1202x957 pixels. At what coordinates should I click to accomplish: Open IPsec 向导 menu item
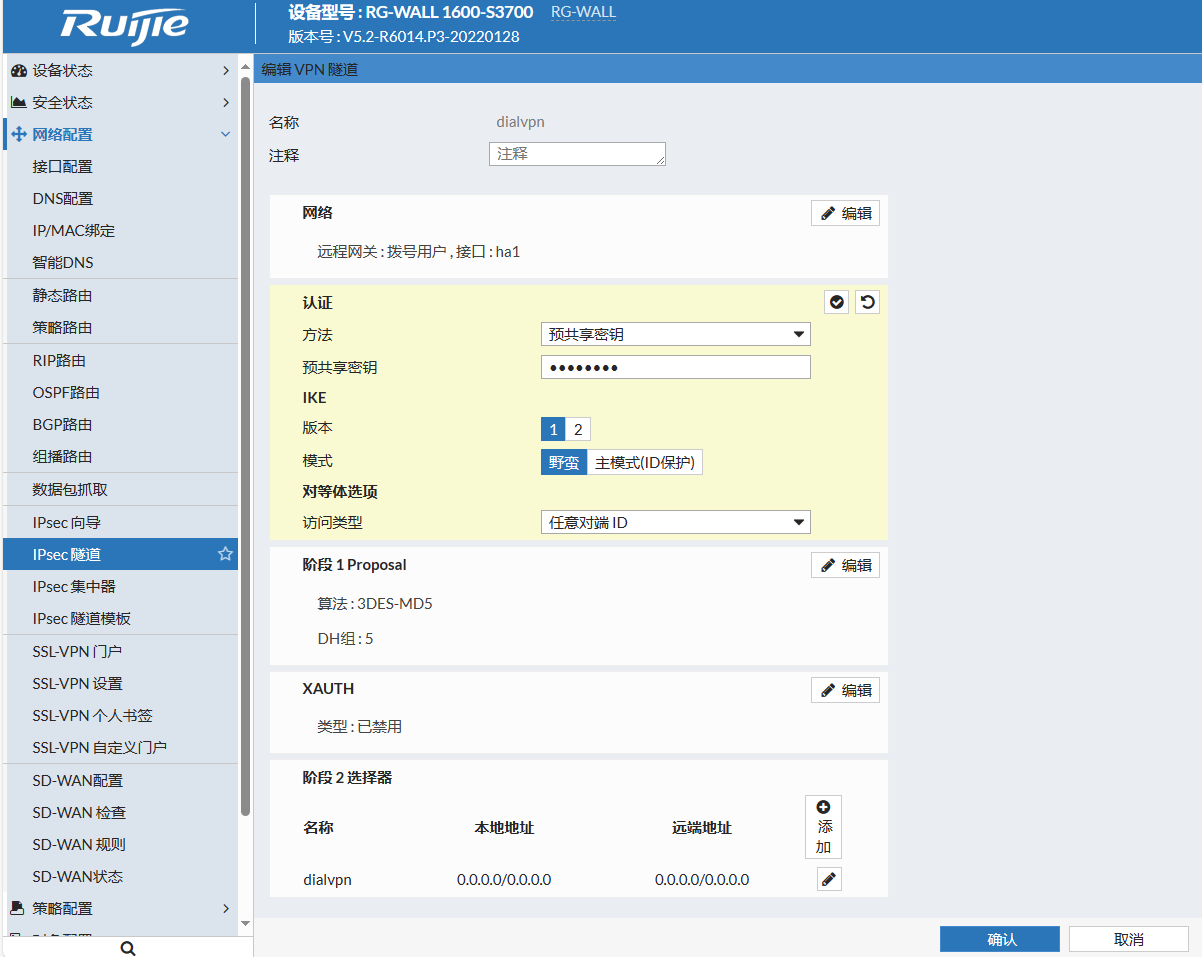pos(67,522)
